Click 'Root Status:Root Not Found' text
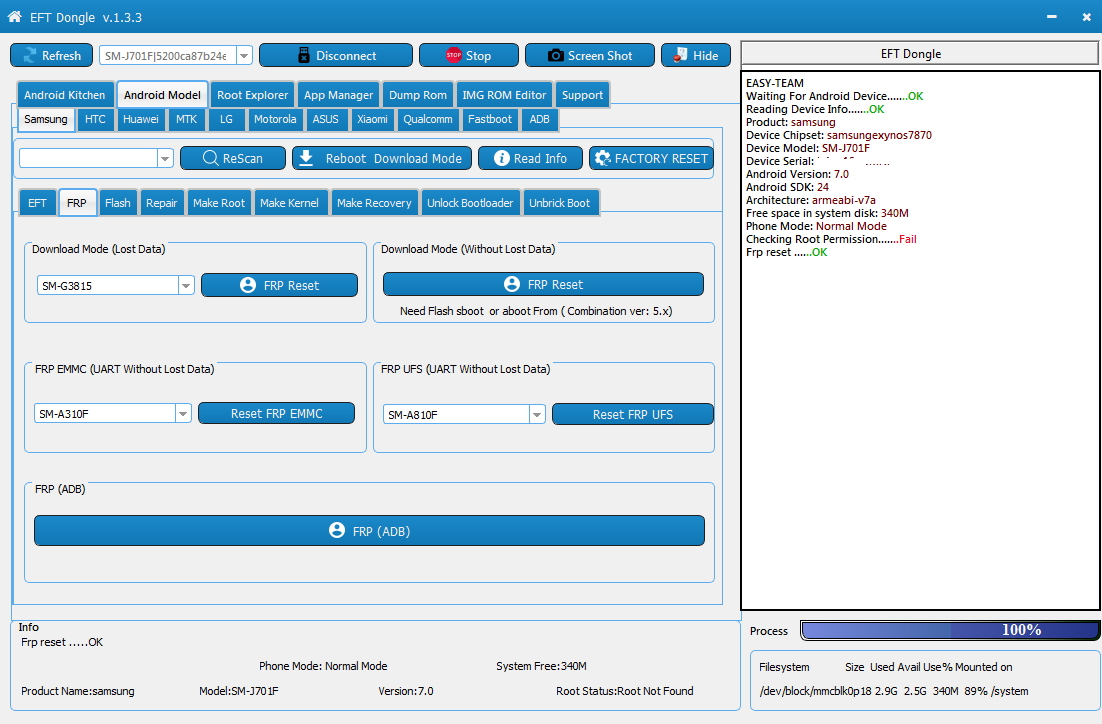Viewport: 1102px width, 724px height. (x=625, y=691)
